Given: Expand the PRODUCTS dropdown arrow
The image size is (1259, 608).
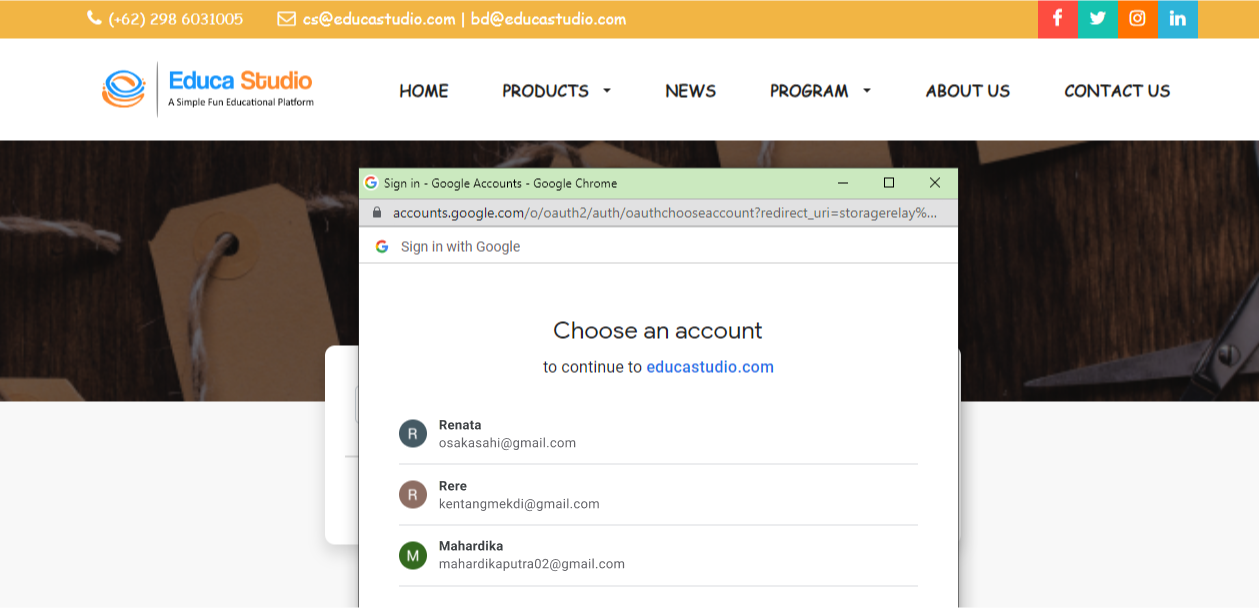Looking at the screenshot, I should [x=606, y=91].
